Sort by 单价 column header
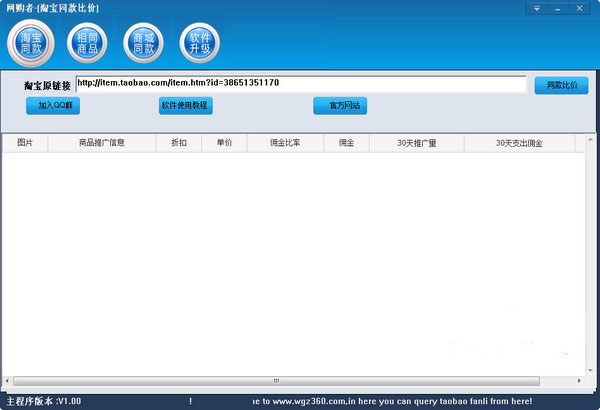 click(224, 143)
